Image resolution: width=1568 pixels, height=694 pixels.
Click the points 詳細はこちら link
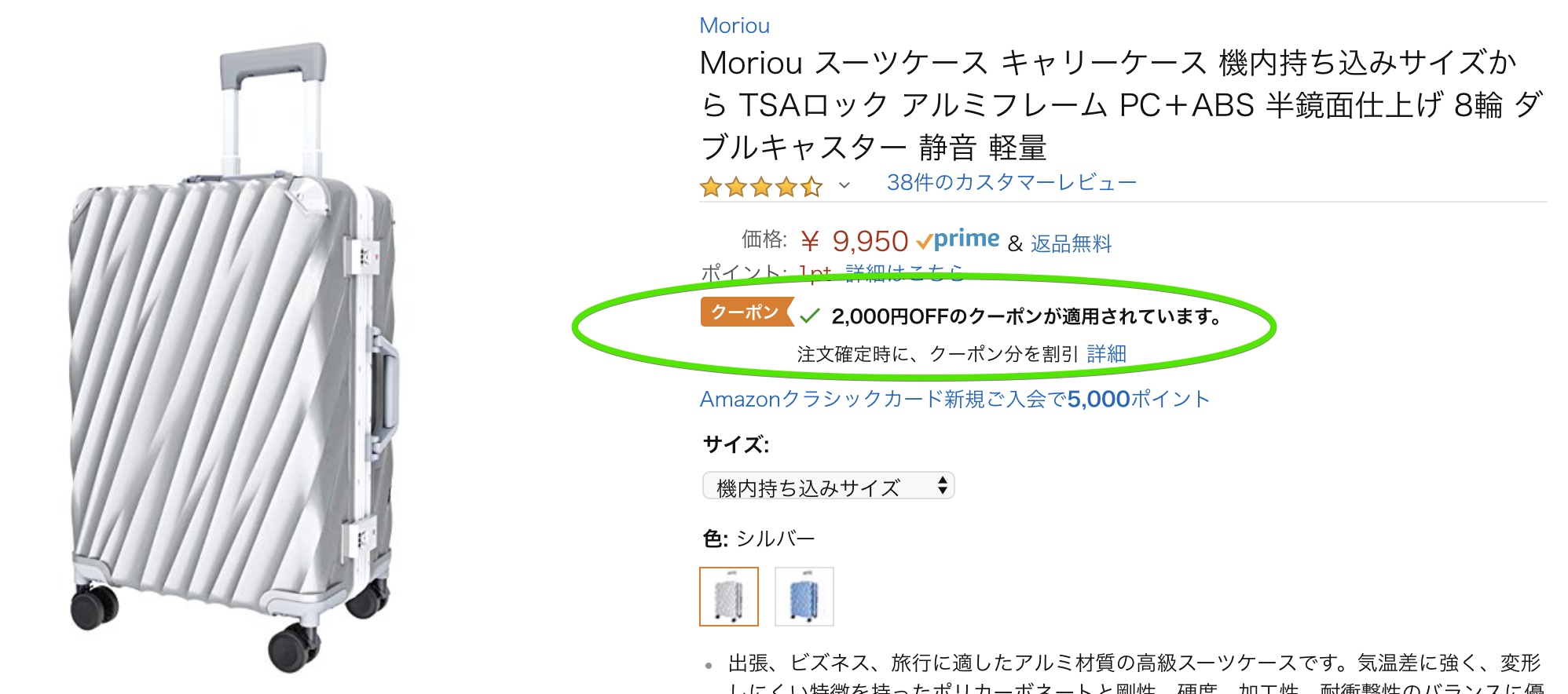[x=903, y=272]
